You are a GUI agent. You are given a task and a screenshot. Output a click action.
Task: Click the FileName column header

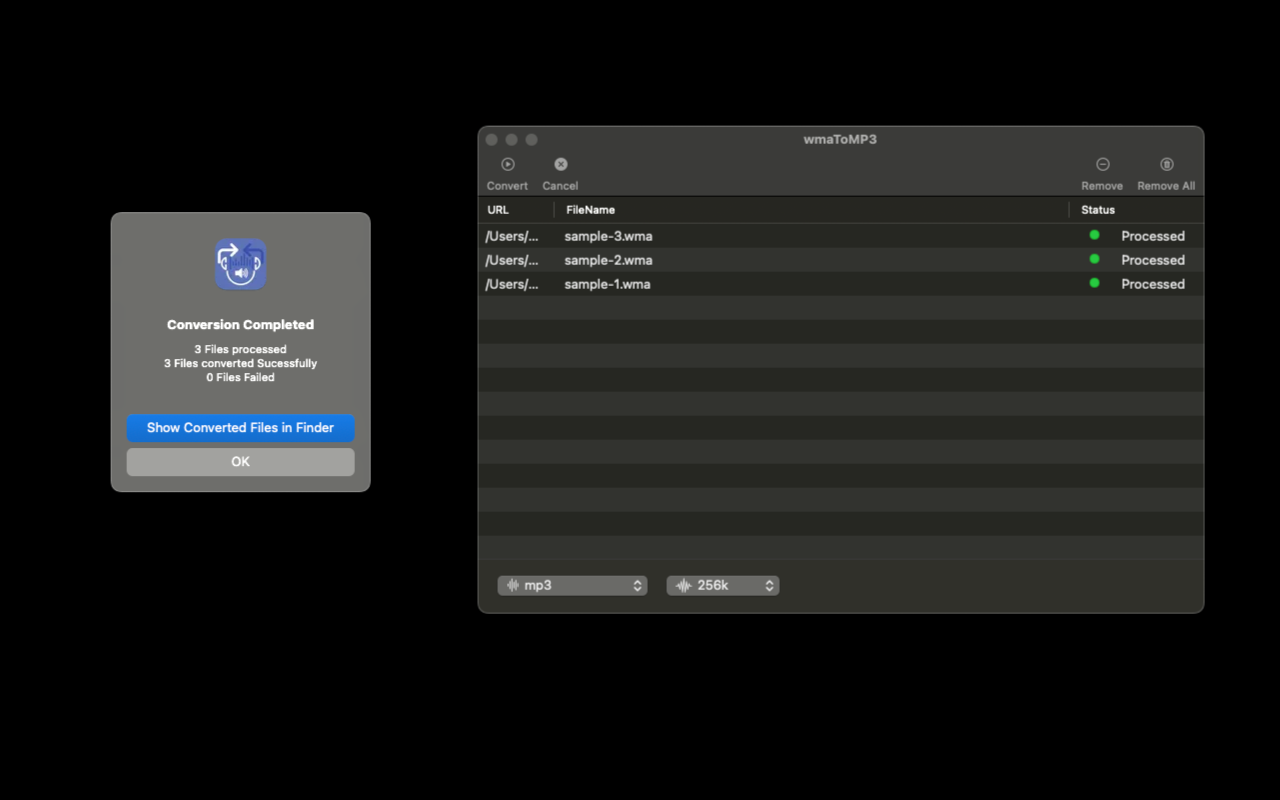tap(590, 209)
